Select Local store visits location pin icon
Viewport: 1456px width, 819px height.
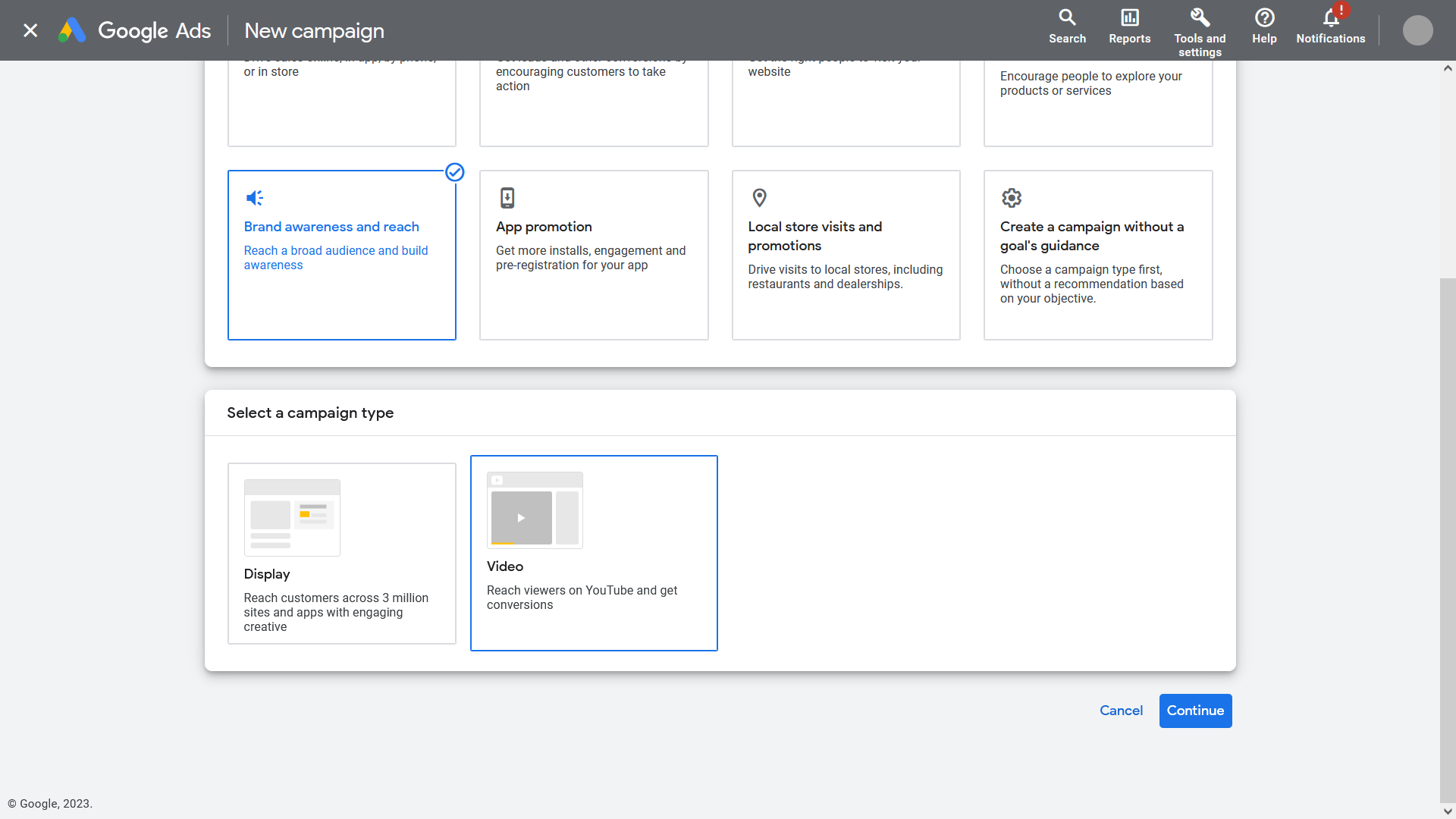coord(760,198)
